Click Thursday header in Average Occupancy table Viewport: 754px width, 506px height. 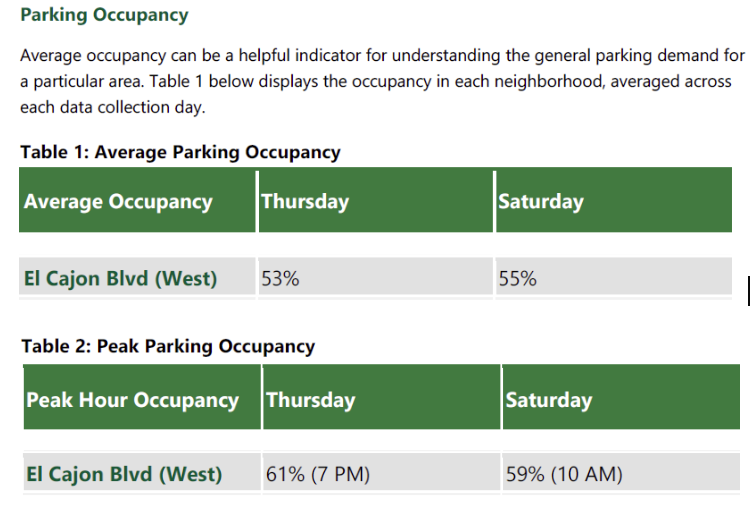pos(305,201)
